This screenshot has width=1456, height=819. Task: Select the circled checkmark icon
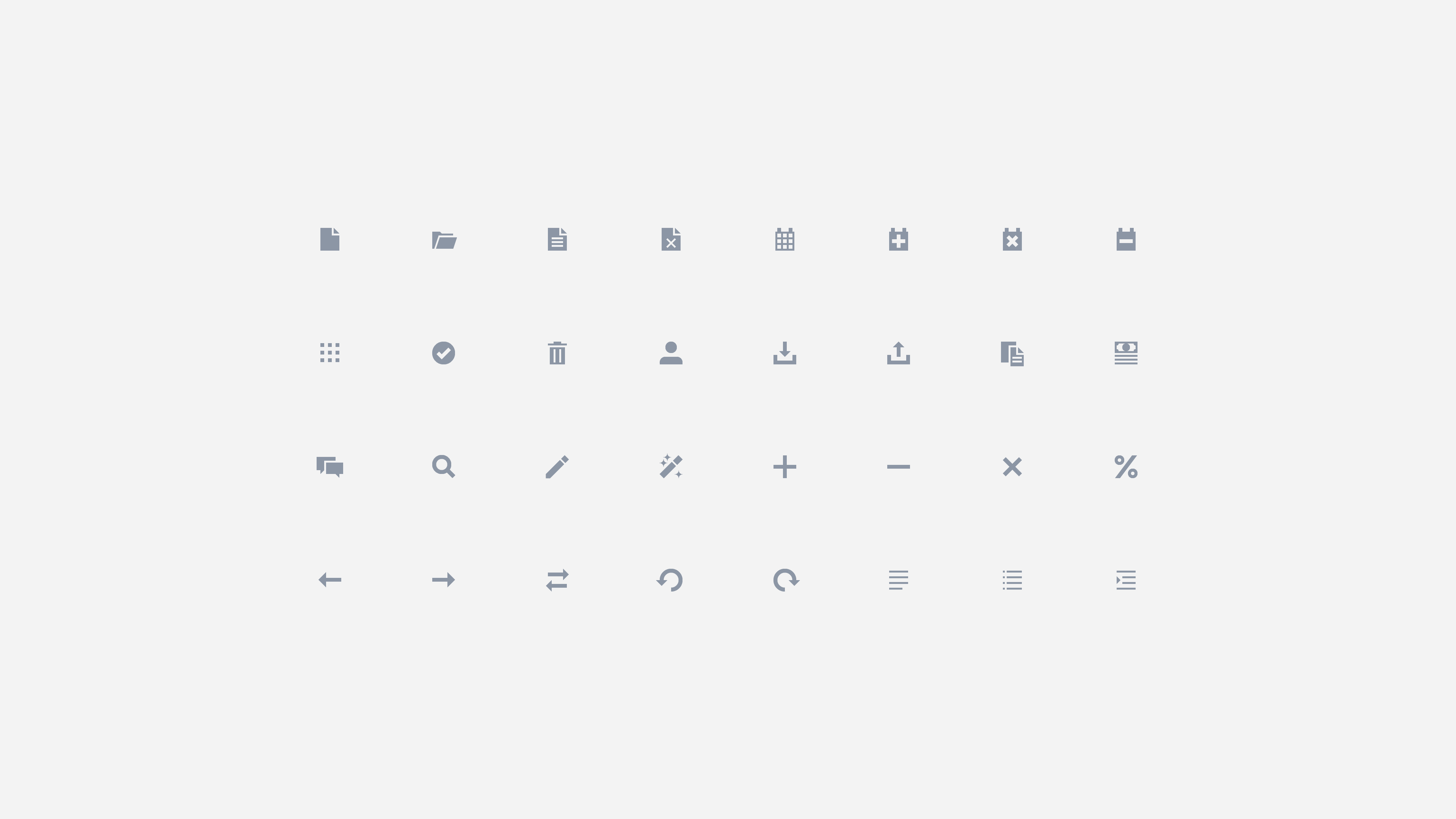coord(444,353)
